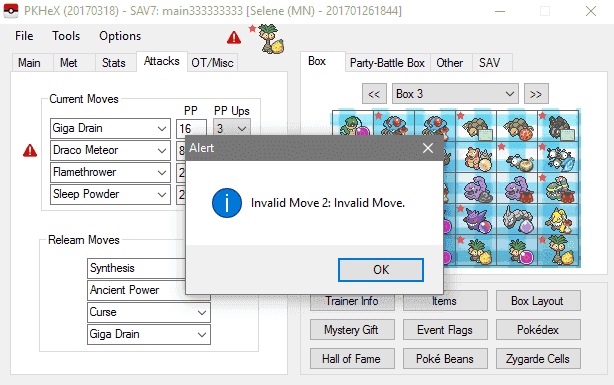Open the Box 3 selection dropdown
Viewport: 614px width, 385px height.
455,94
